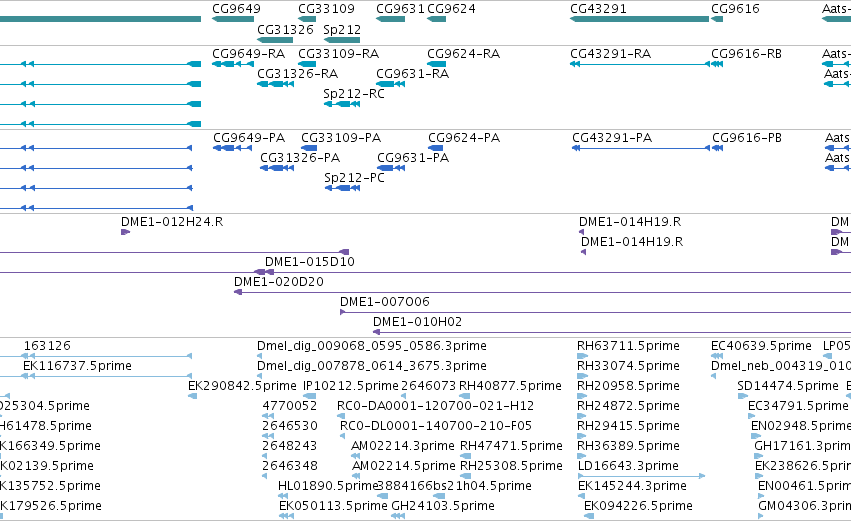Click protein CG33109-PA
The image size is (851, 521).
point(341,138)
